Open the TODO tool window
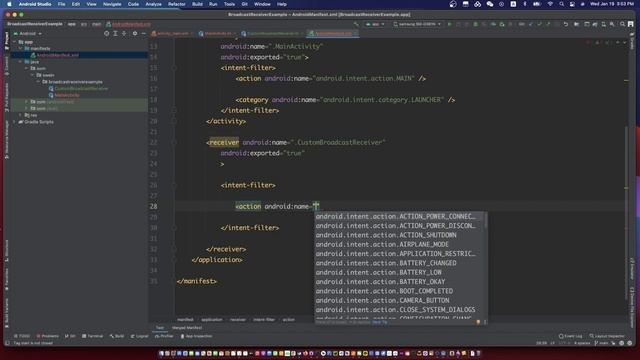 coord(22,336)
